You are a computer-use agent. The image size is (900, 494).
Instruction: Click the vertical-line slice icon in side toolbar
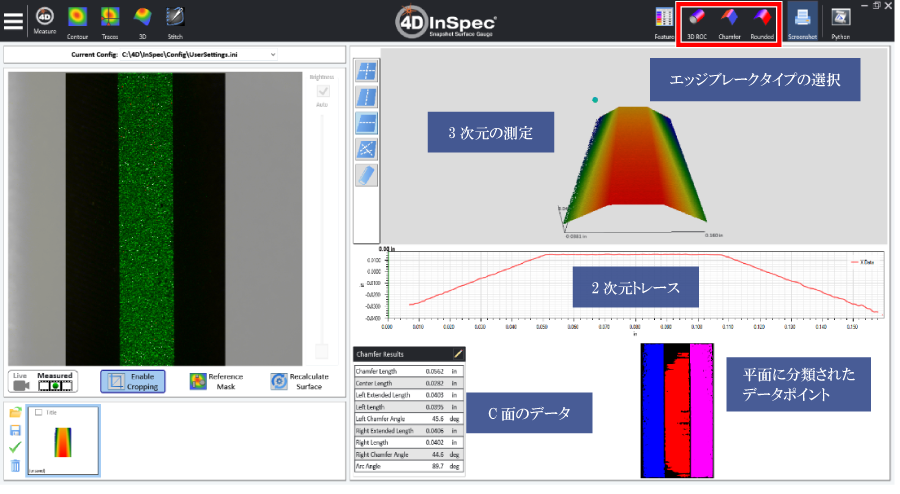366,97
